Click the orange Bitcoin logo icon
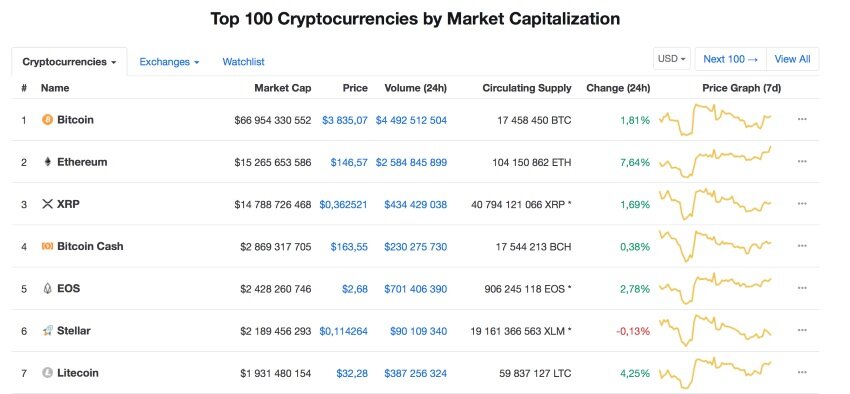Screen dimensions: 850x394 pyautogui.click(x=48, y=120)
